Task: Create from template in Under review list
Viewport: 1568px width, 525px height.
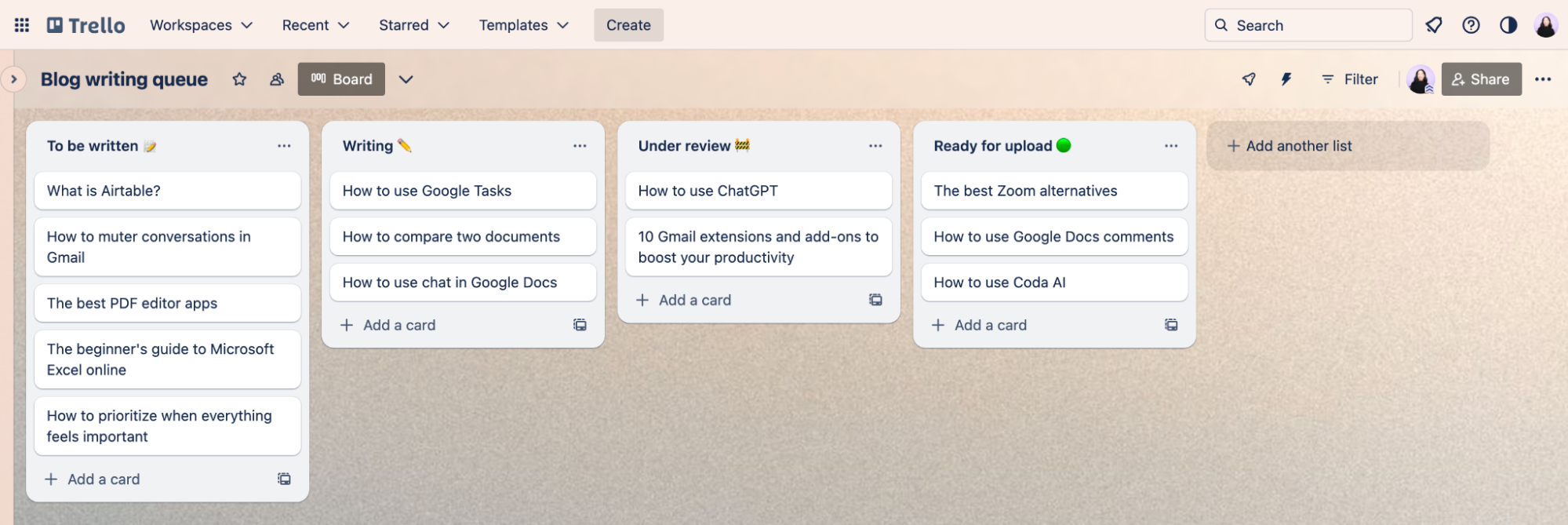Action: 875,300
